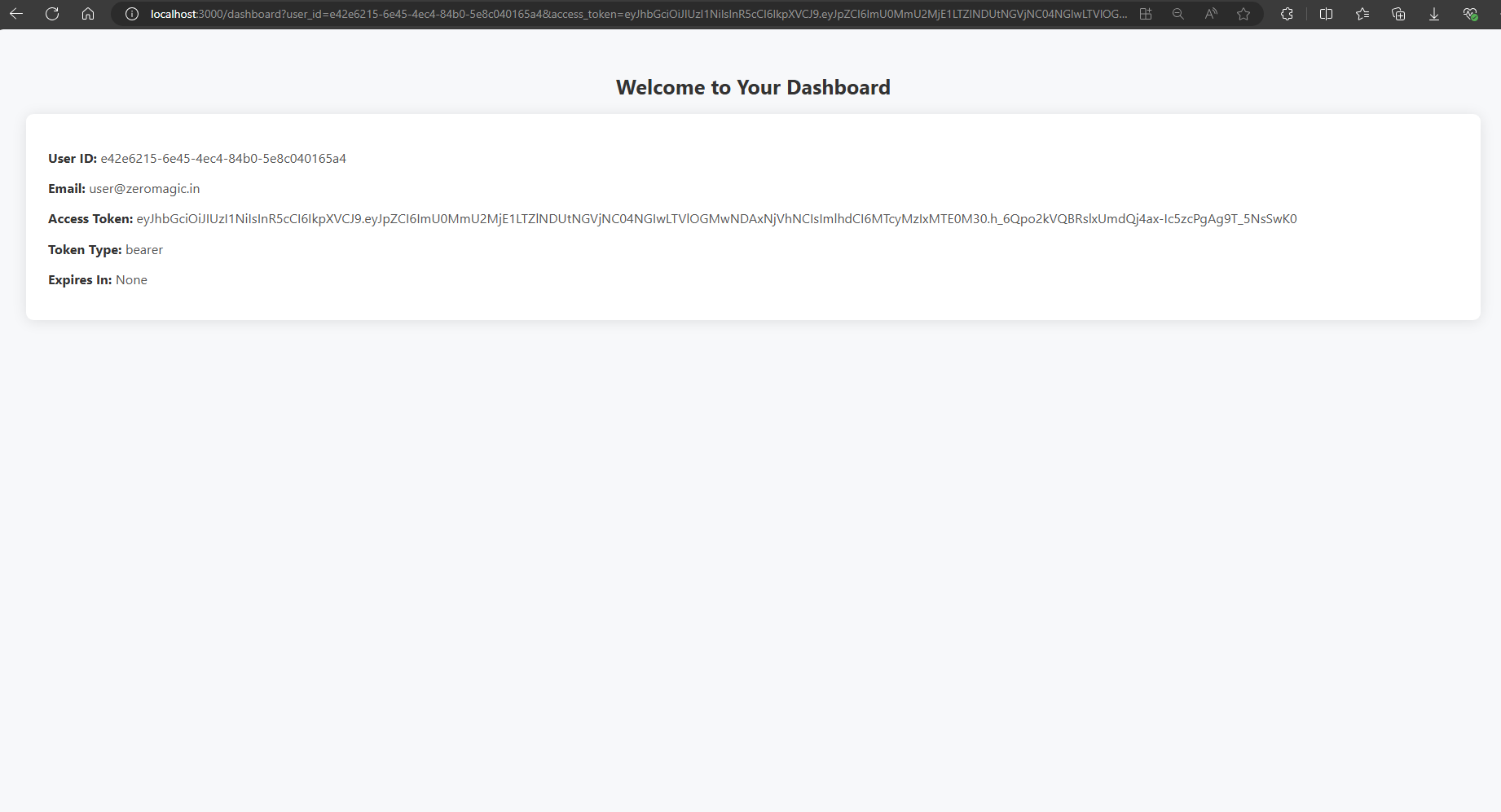Open the Downloads panel

point(1434,13)
